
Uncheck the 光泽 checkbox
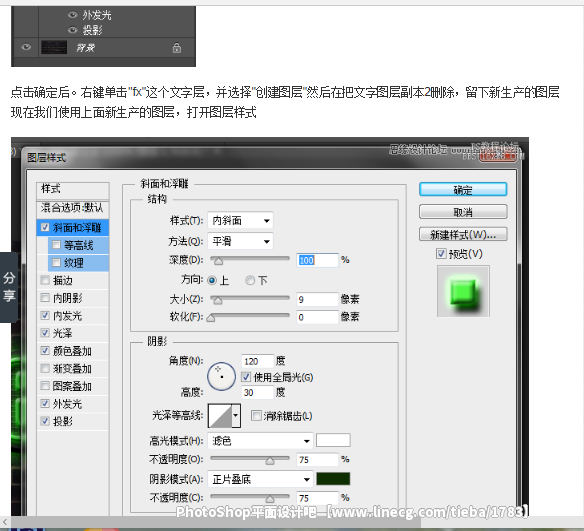tap(45, 333)
